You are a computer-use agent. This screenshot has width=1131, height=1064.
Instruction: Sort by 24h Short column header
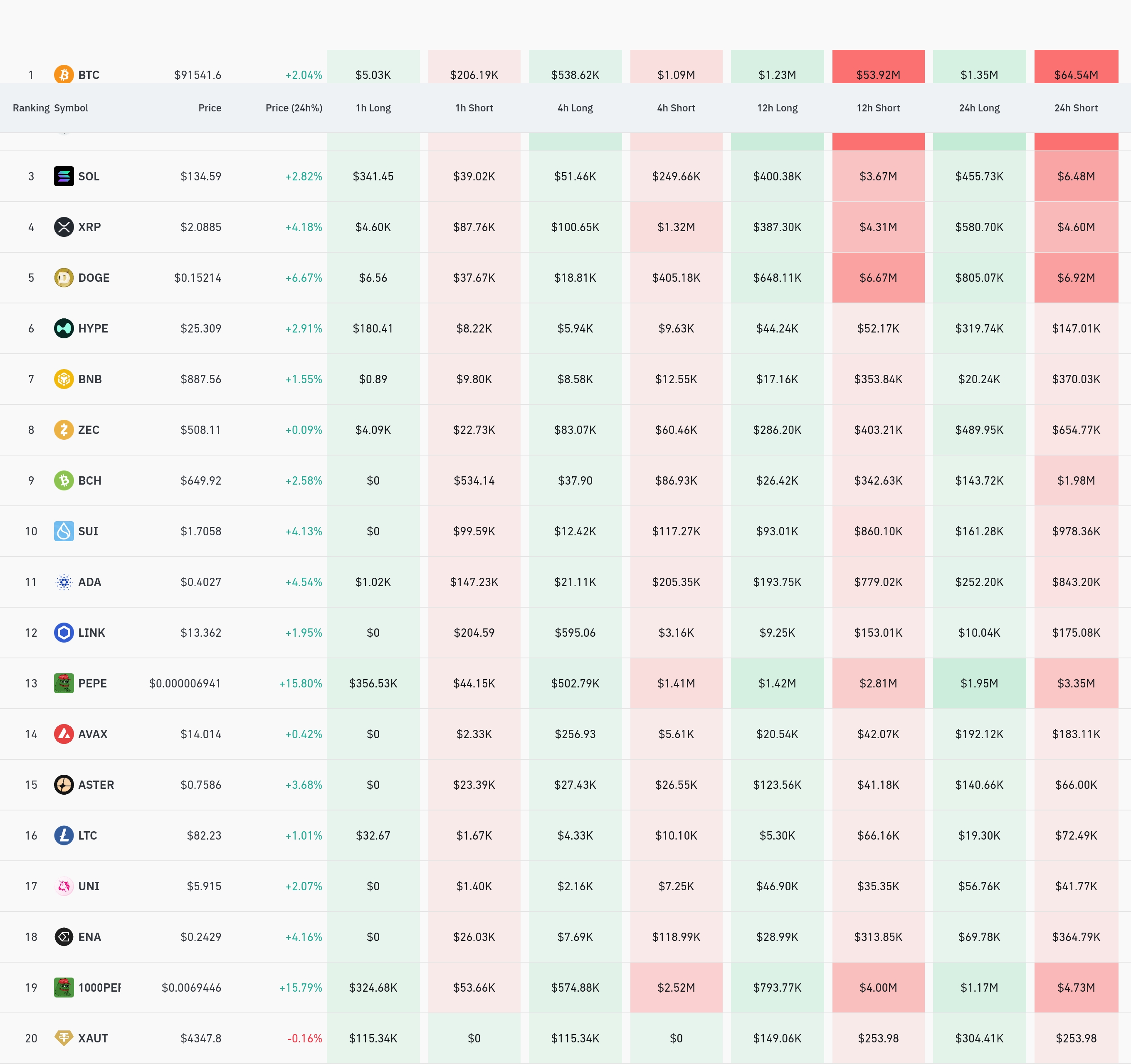1075,108
